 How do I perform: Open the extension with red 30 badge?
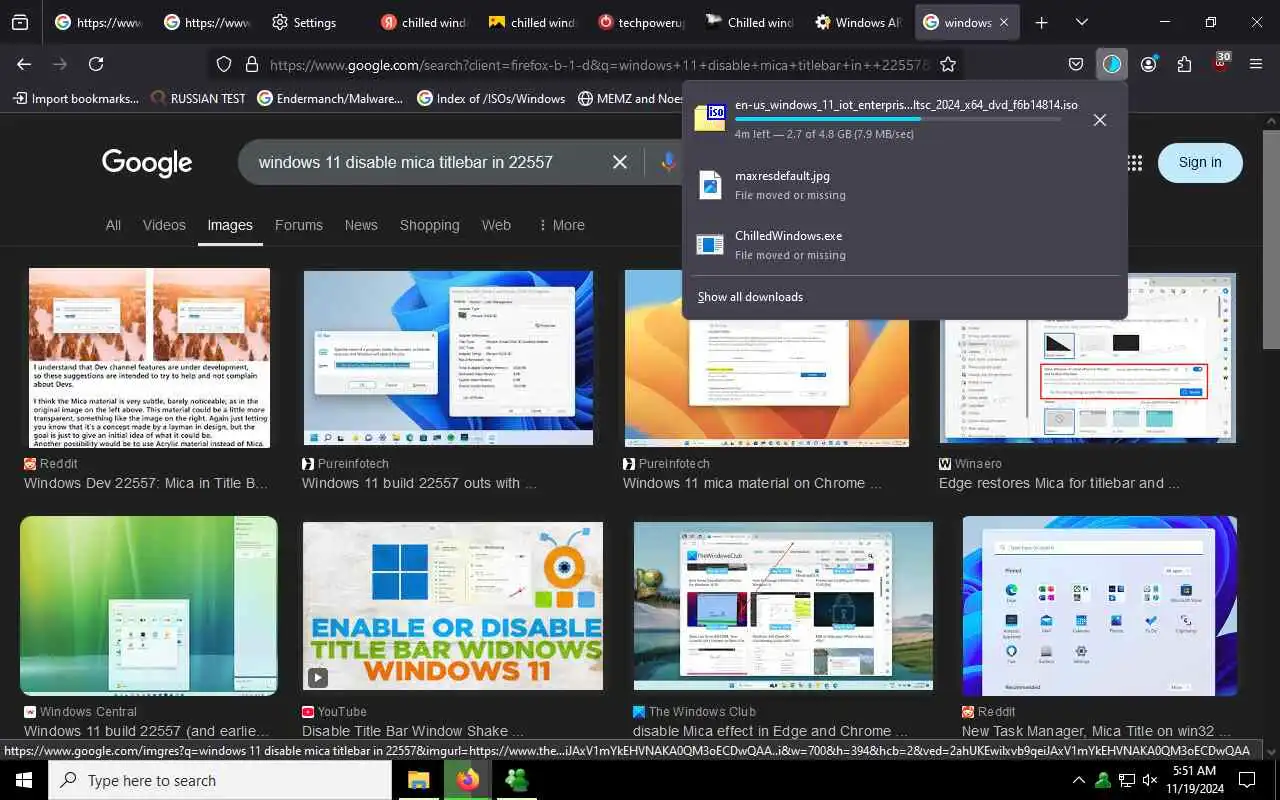1220,62
